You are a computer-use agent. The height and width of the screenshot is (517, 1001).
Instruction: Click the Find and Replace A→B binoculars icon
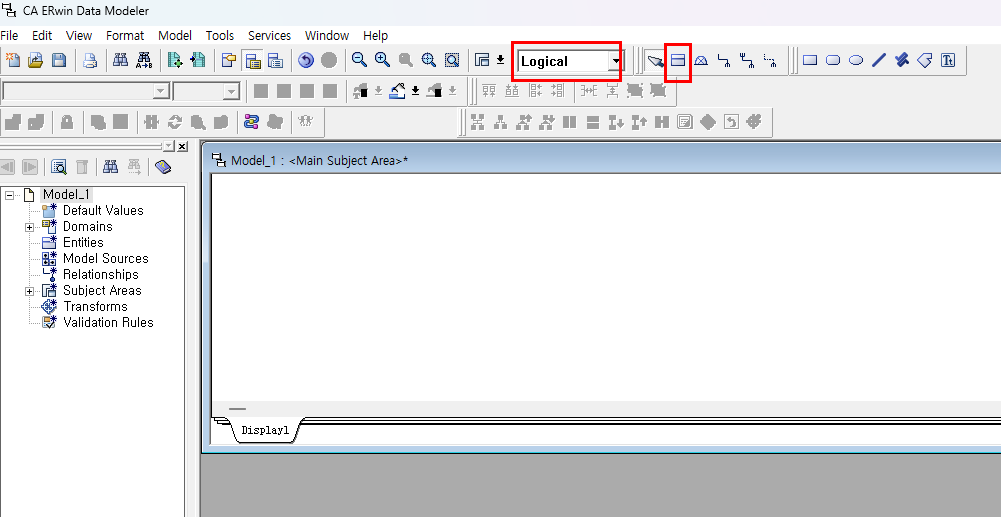click(x=144, y=61)
